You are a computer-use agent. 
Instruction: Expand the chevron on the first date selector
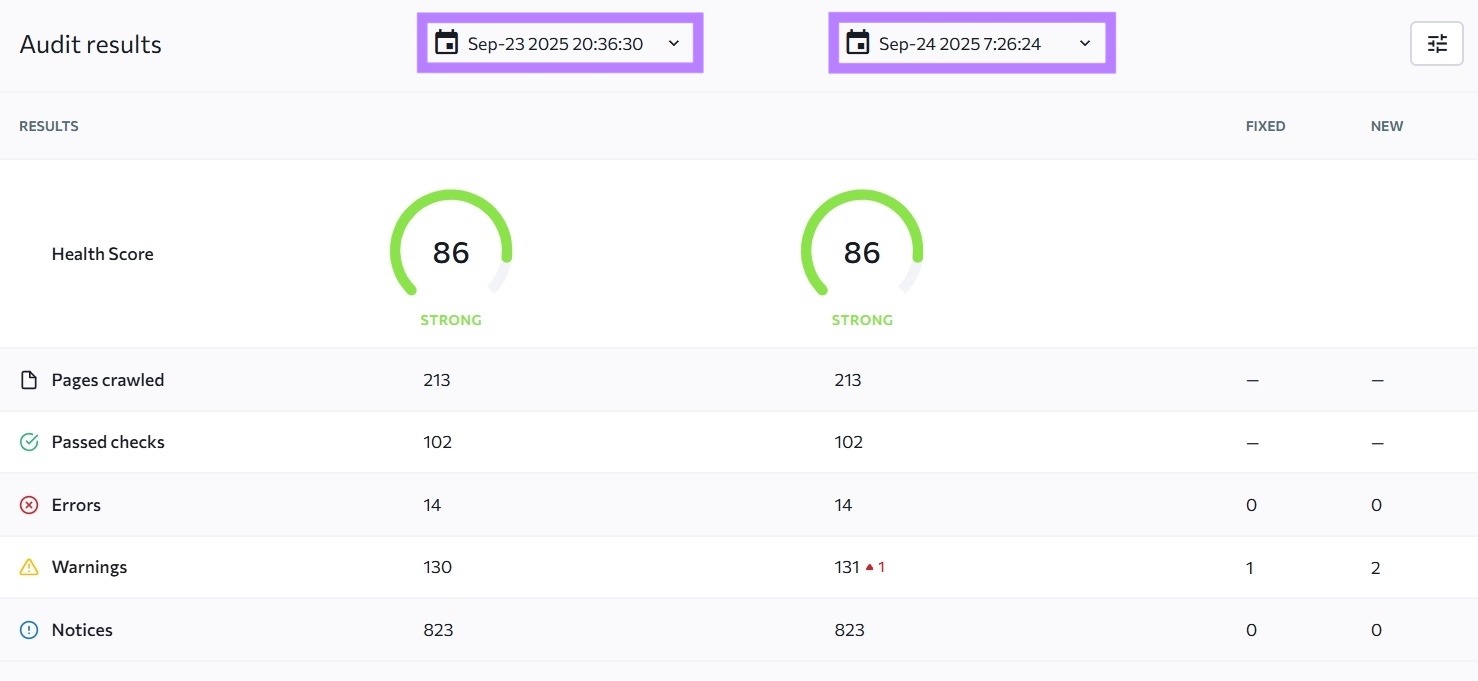[x=673, y=43]
